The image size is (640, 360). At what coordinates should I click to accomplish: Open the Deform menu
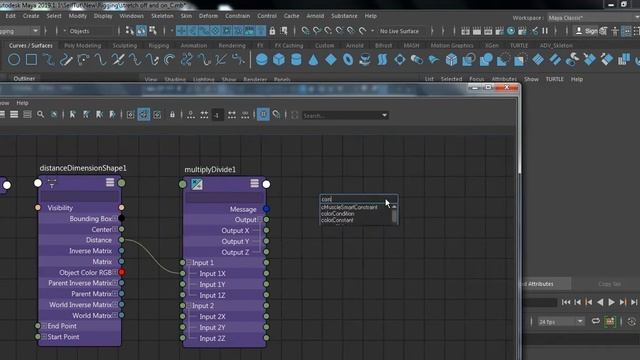(x=208, y=16)
